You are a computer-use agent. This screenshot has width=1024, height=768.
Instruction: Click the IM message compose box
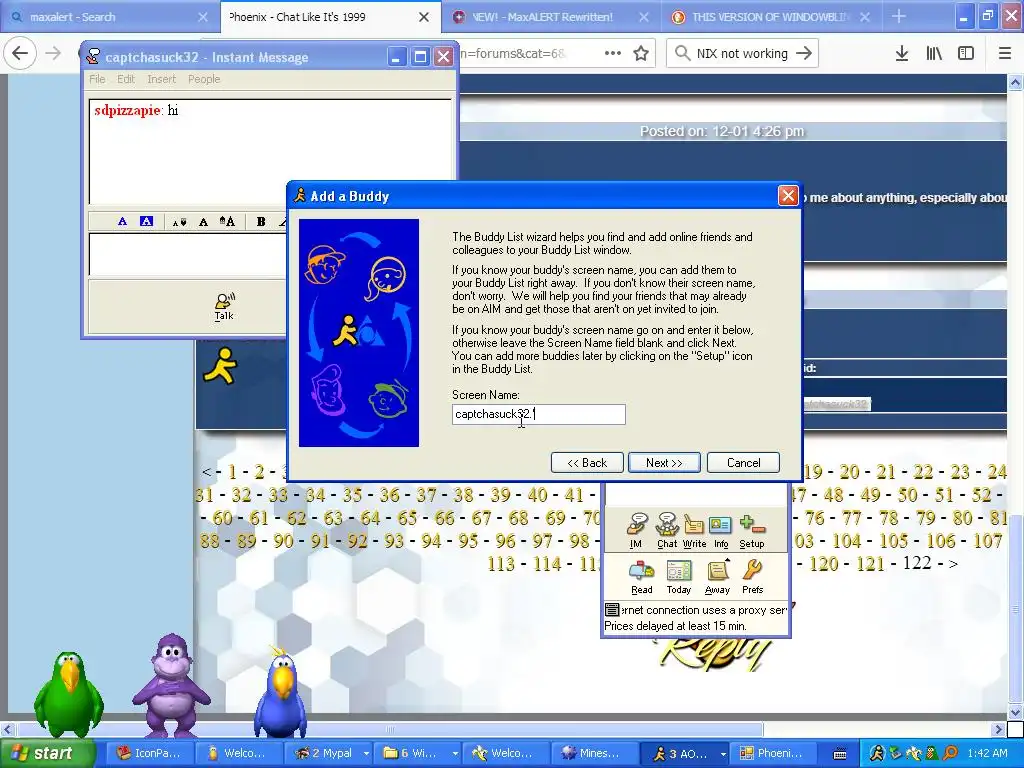point(187,254)
